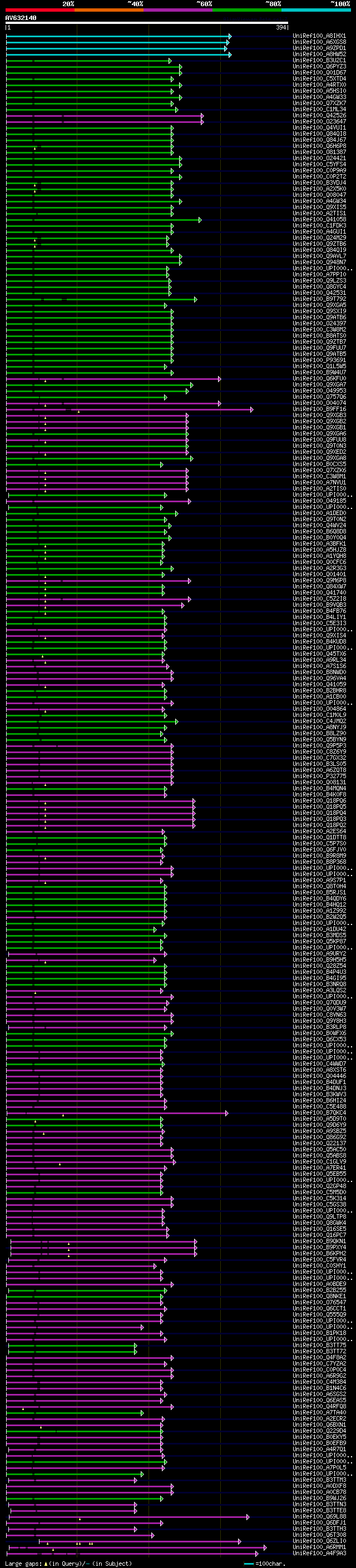Select the UniRef100_C5XTD4 label

319,79
